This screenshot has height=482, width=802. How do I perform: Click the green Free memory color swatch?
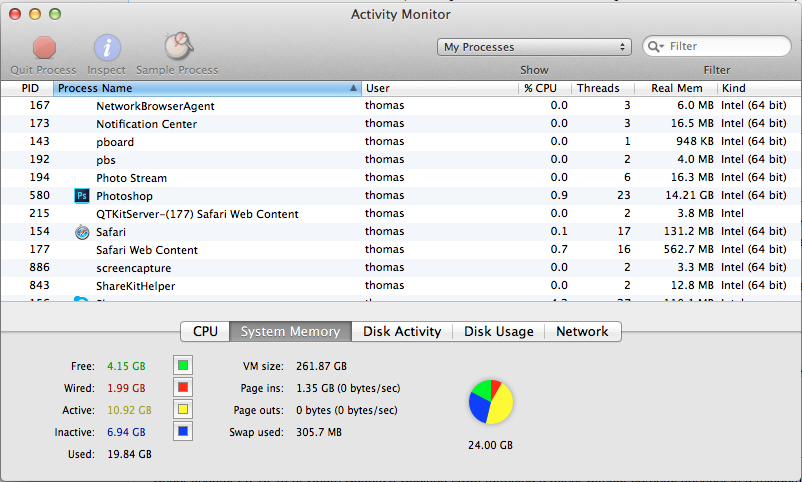(x=183, y=365)
